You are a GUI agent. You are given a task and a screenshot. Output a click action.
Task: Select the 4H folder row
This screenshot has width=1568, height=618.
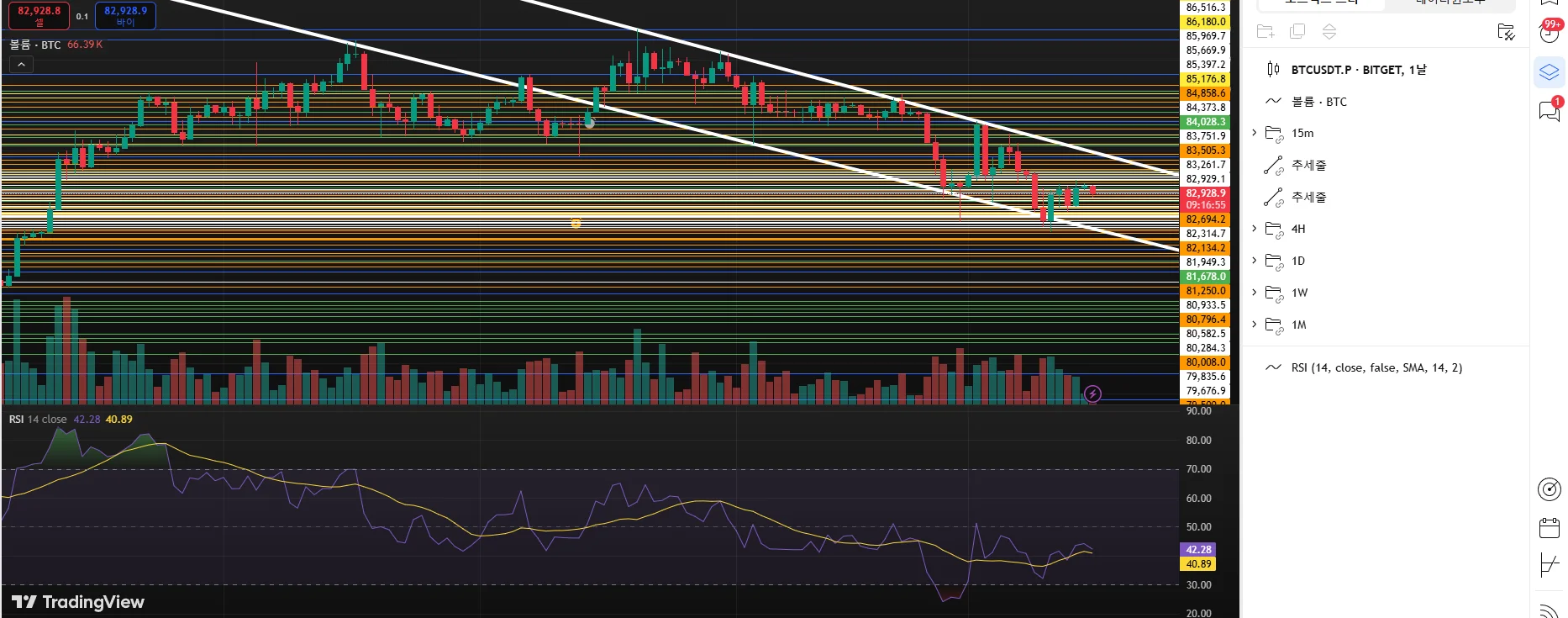(x=1385, y=230)
